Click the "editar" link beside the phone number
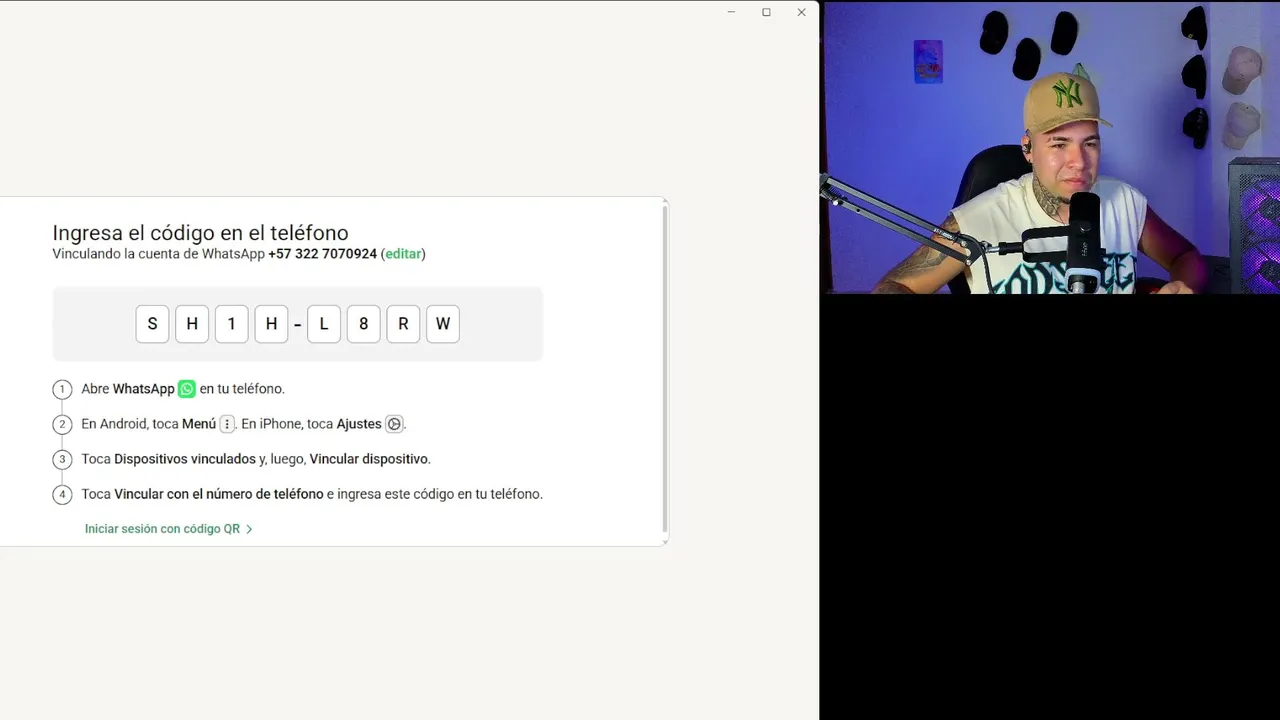Image resolution: width=1280 pixels, height=720 pixels. coord(404,254)
